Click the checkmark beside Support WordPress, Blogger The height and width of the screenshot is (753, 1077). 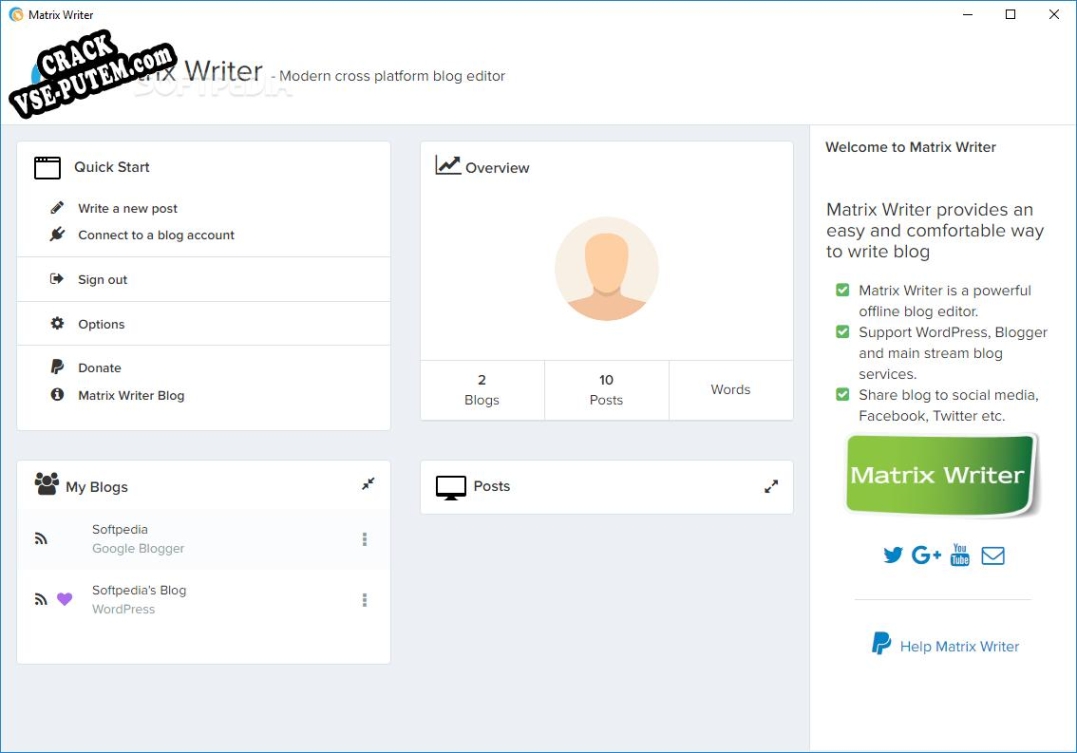843,332
